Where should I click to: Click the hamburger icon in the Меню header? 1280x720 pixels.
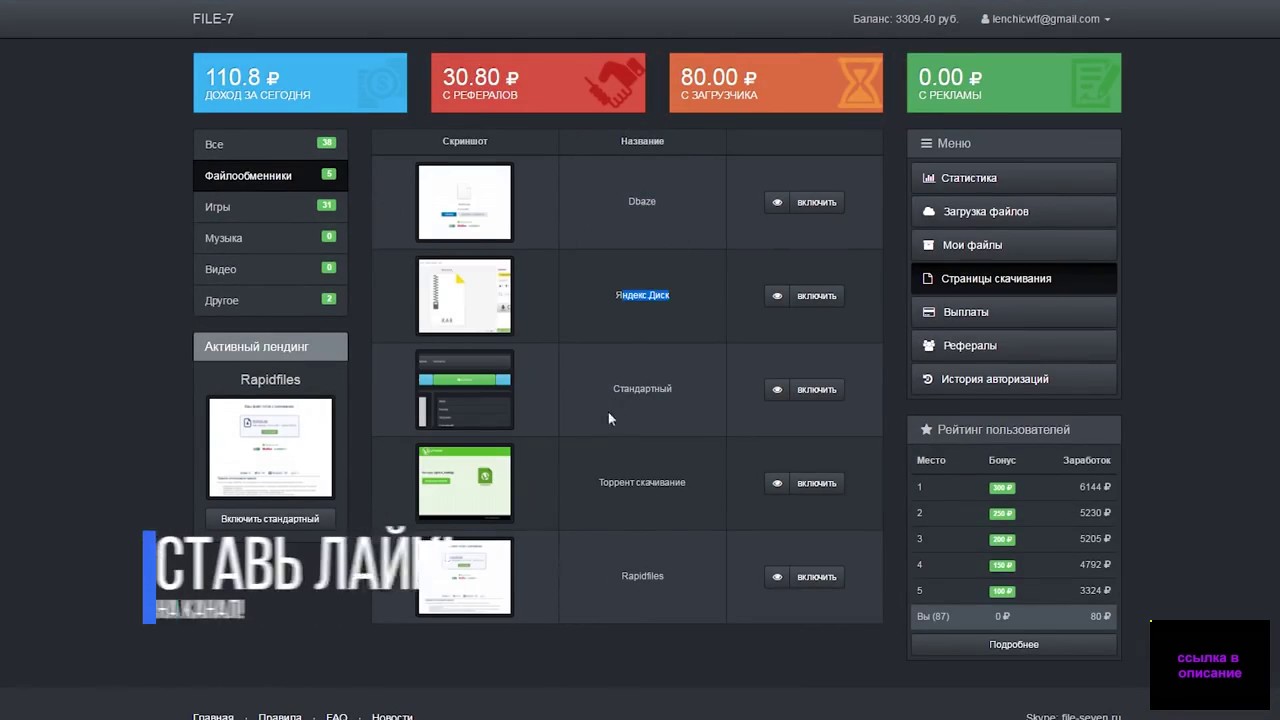(x=926, y=144)
